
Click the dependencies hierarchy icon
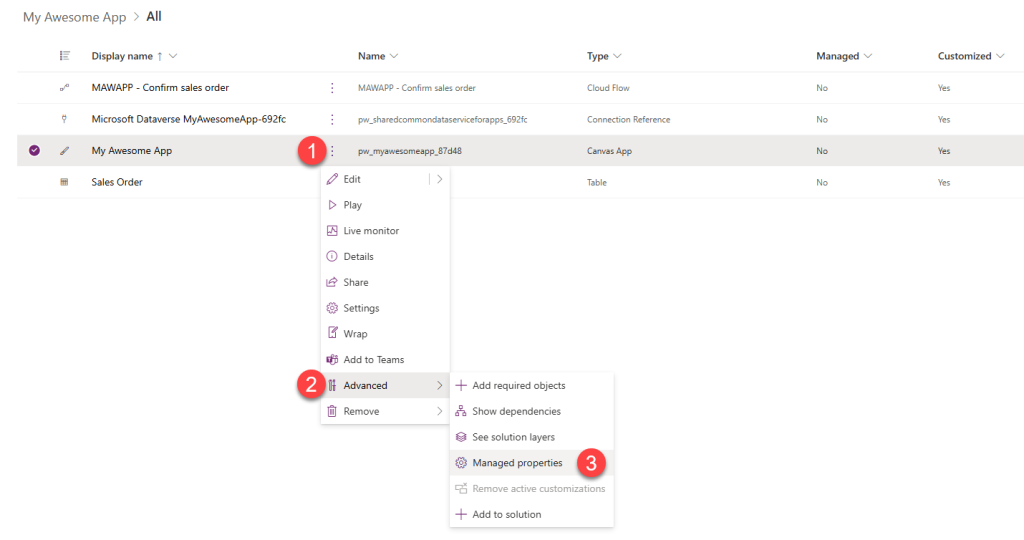(461, 411)
